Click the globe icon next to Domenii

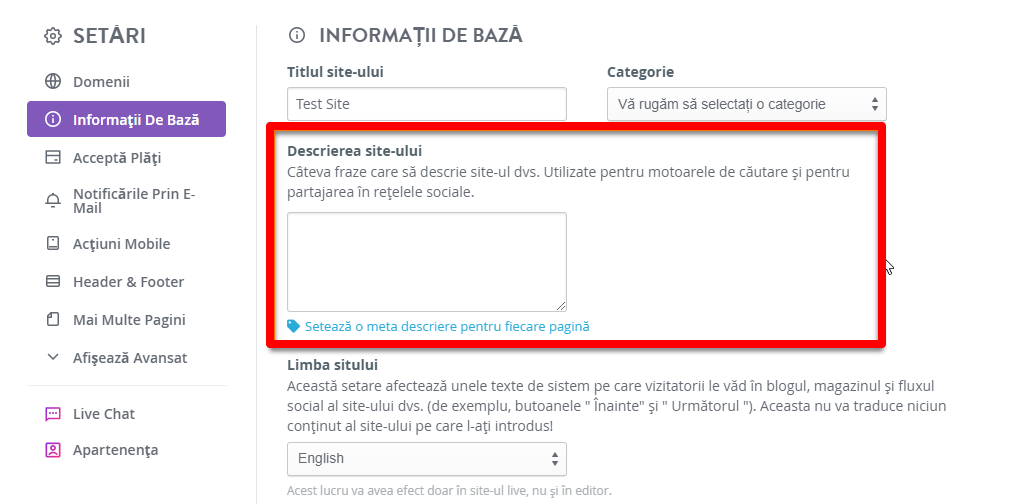[x=52, y=81]
